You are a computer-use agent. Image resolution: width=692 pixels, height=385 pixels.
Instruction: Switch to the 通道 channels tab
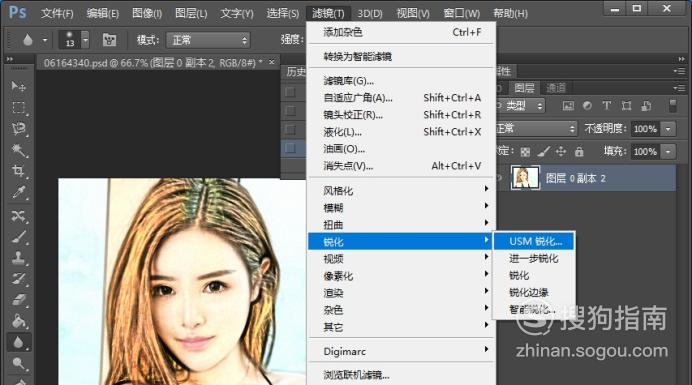555,88
